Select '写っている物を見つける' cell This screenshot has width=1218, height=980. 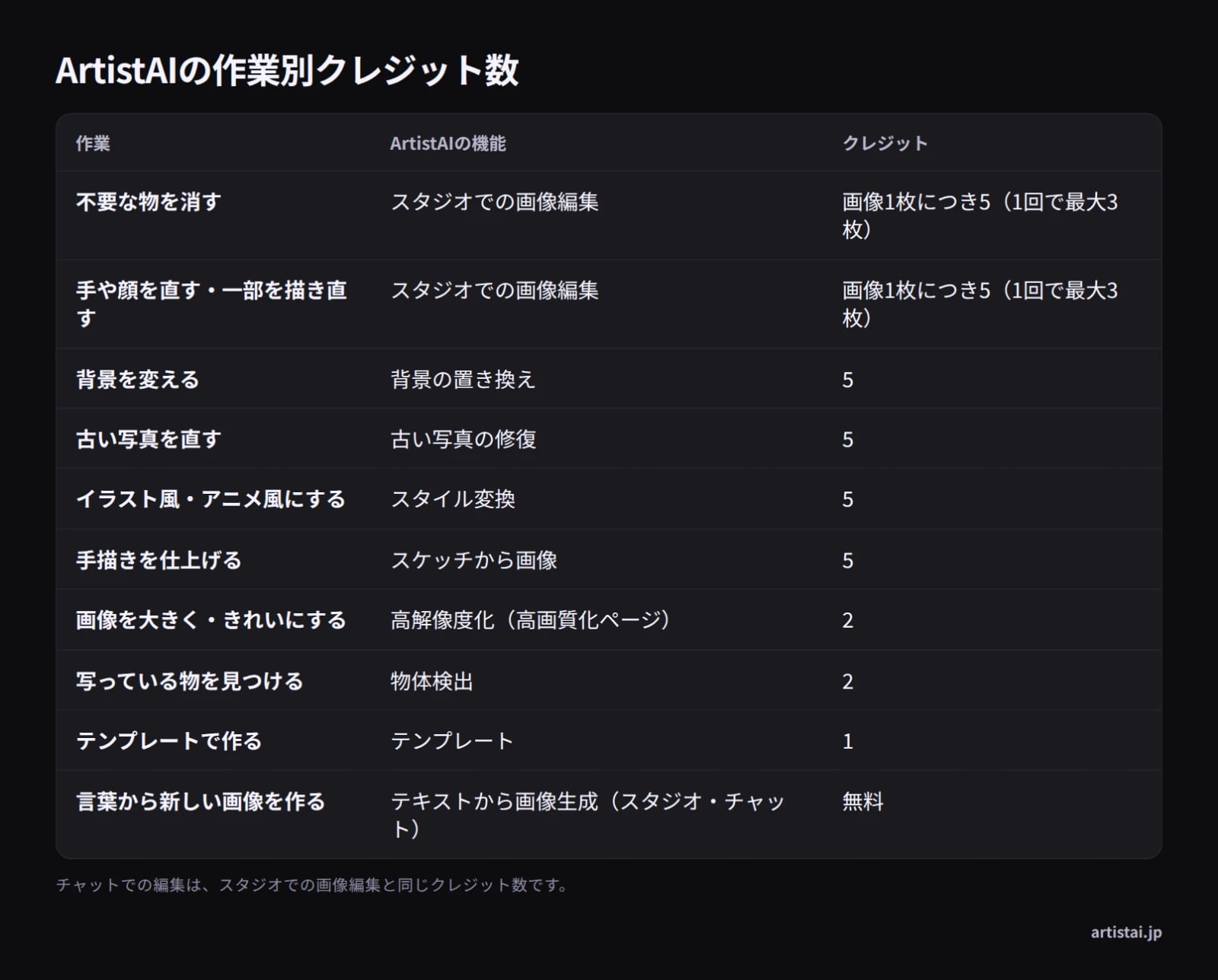click(190, 680)
